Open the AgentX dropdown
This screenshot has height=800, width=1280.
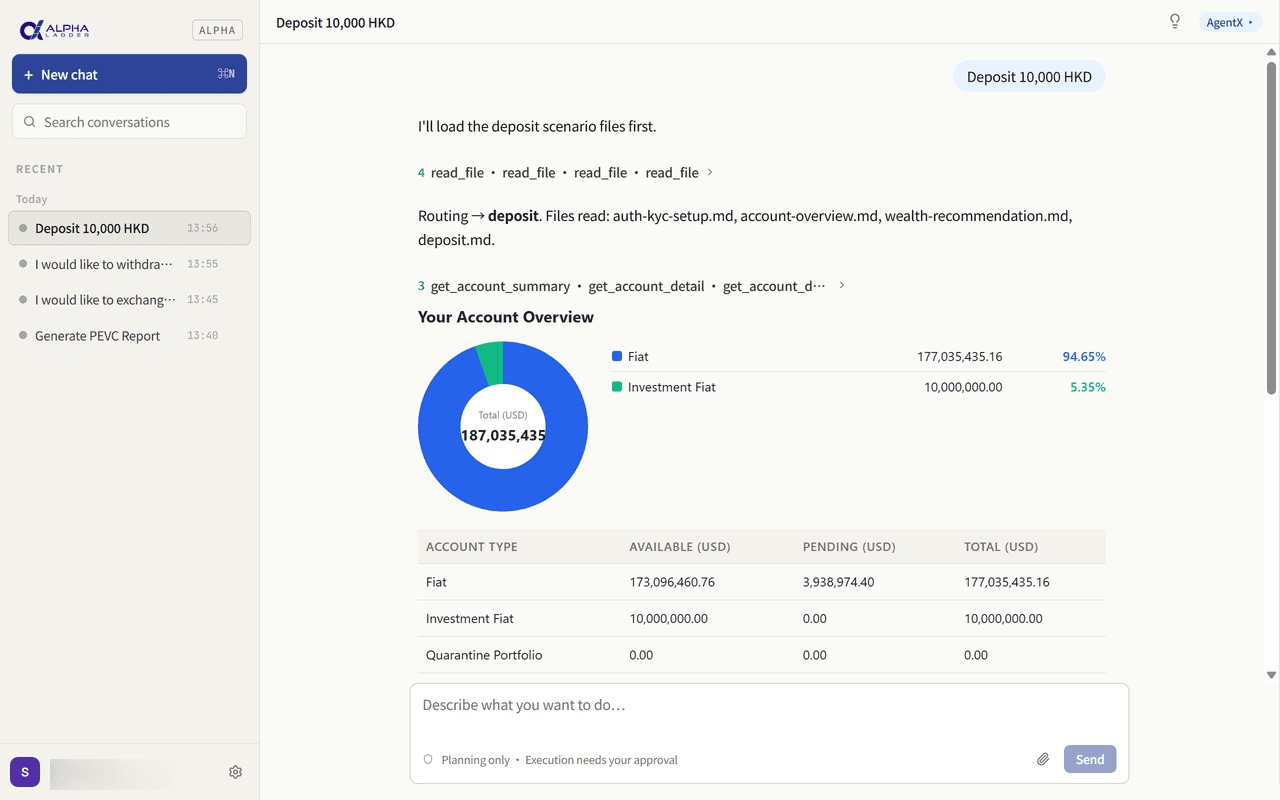[1229, 22]
